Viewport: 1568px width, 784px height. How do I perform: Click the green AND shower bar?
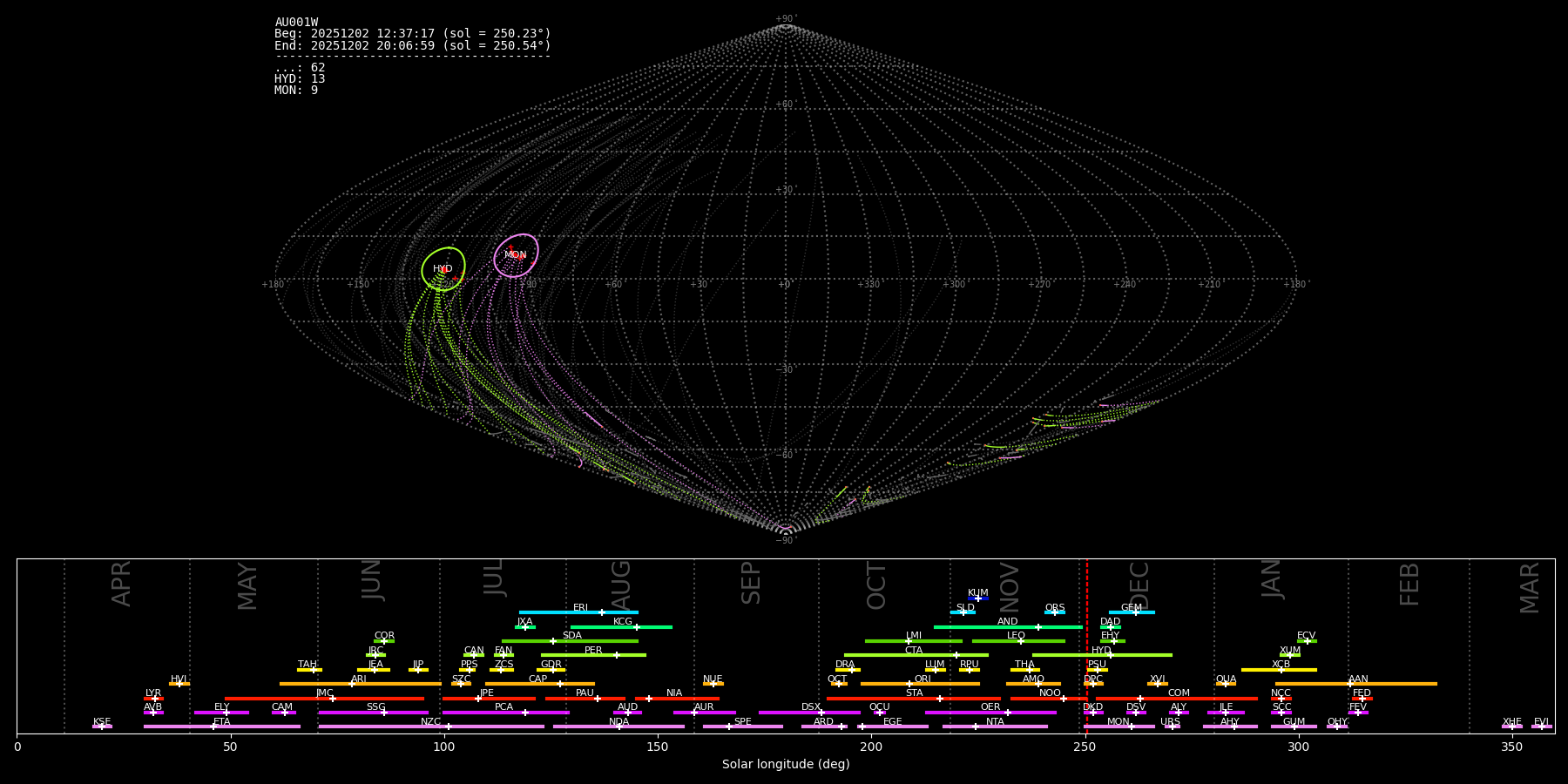pos(984,627)
